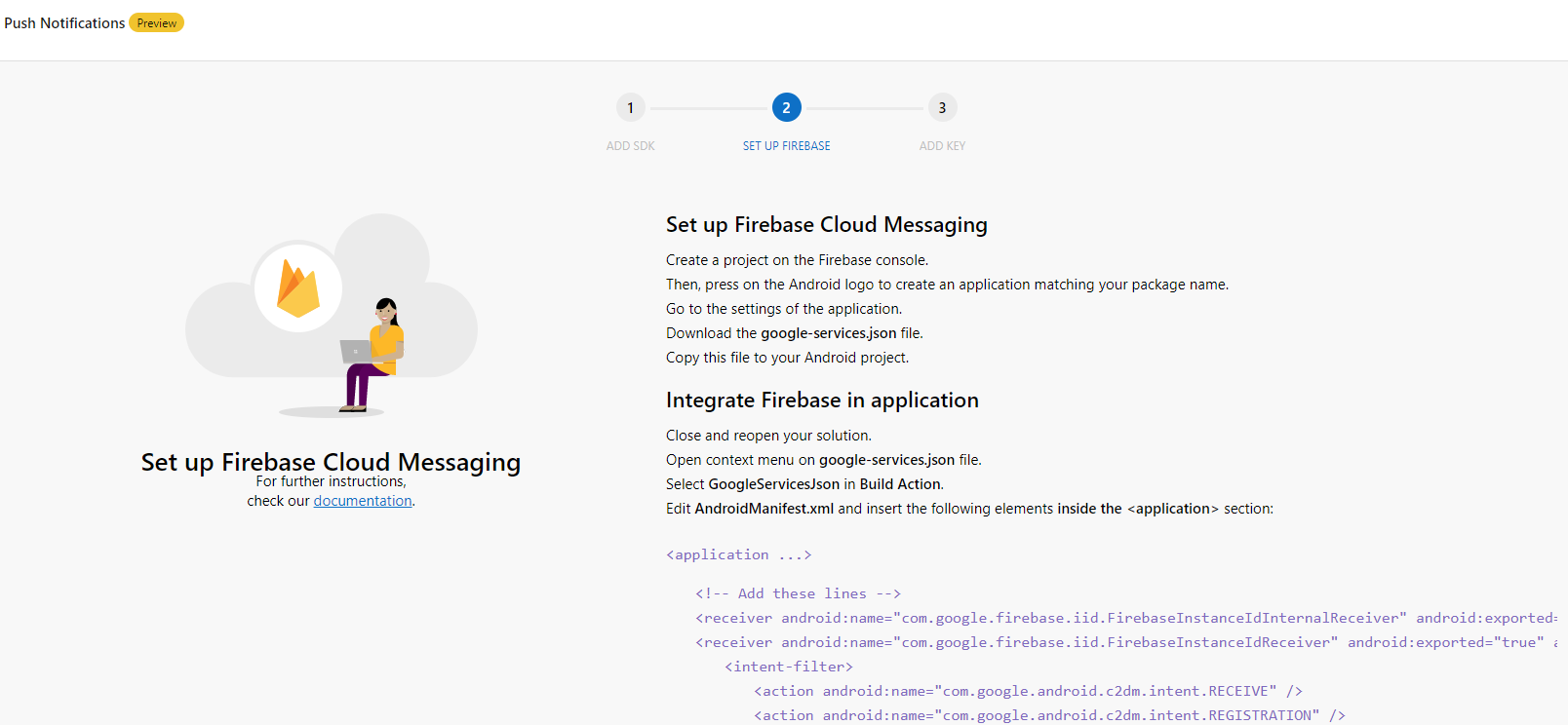Viewport: 1568px width, 725px height.
Task: Click the FirebaseInstanceIdReceiver exported="true" code line
Action: [1126, 642]
